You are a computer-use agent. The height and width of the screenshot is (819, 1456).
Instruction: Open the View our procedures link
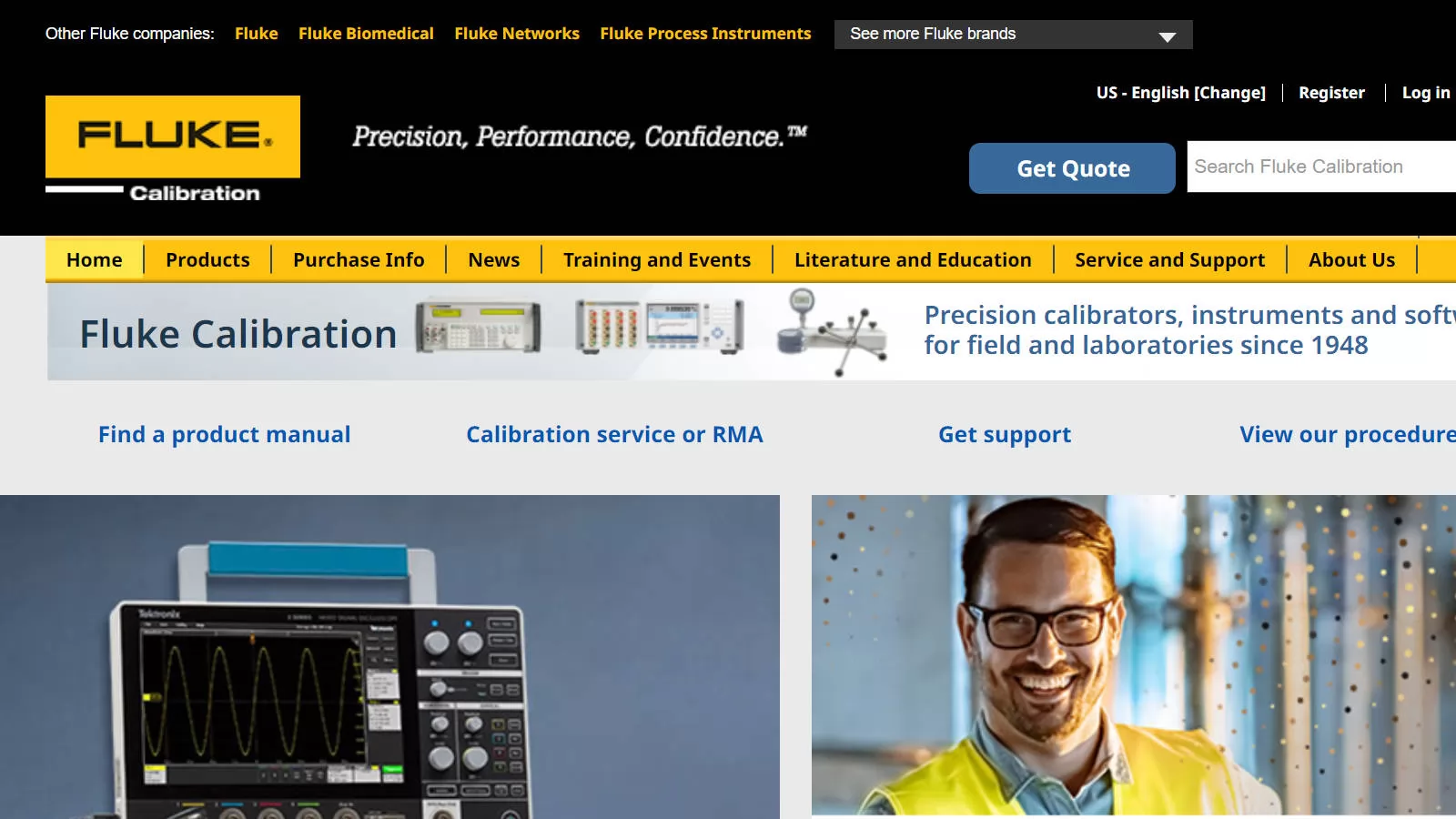coord(1348,435)
